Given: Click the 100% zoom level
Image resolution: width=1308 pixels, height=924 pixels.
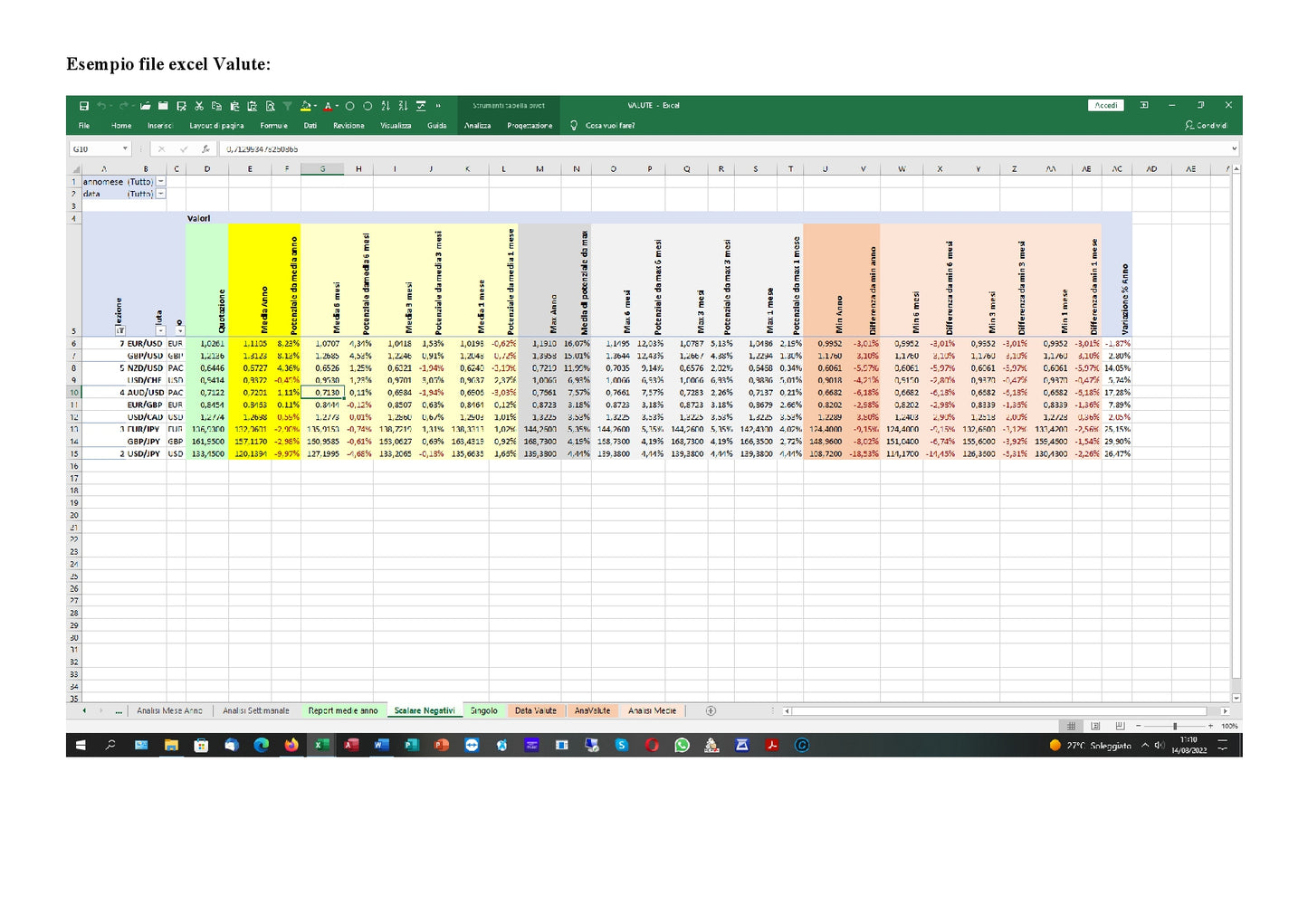Looking at the screenshot, I should [1229, 726].
